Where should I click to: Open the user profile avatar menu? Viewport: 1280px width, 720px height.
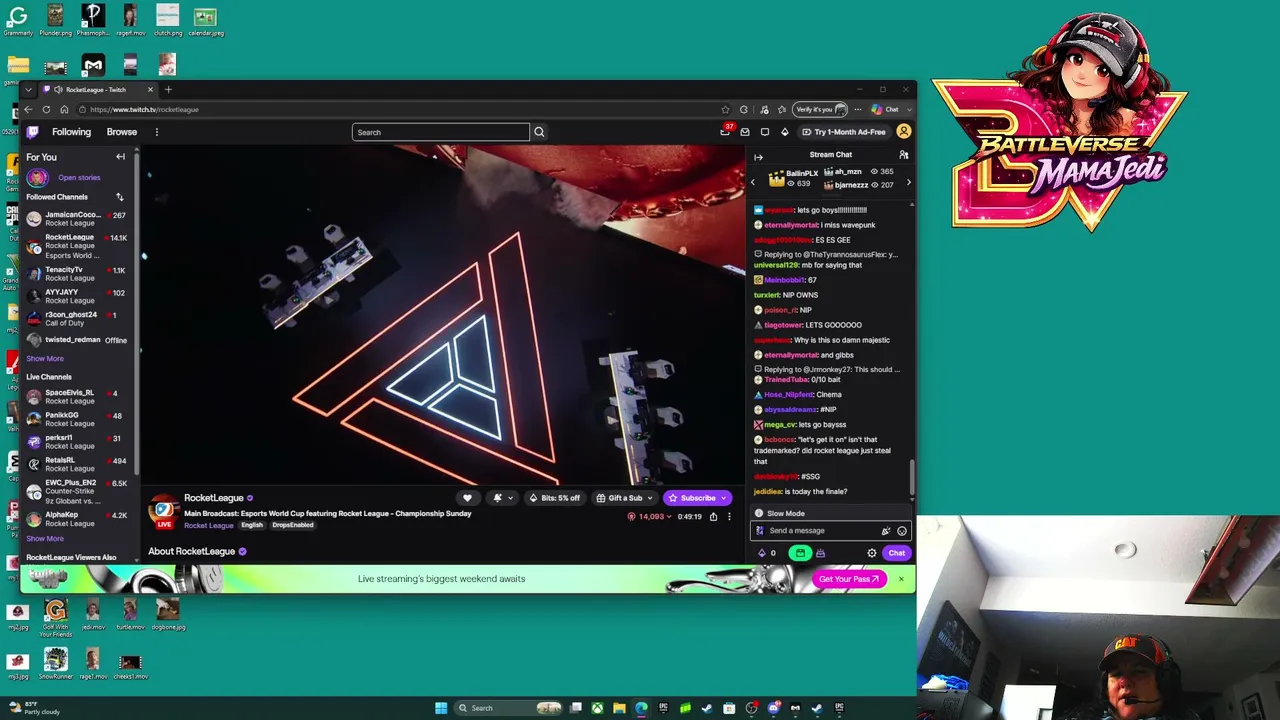pos(904,132)
